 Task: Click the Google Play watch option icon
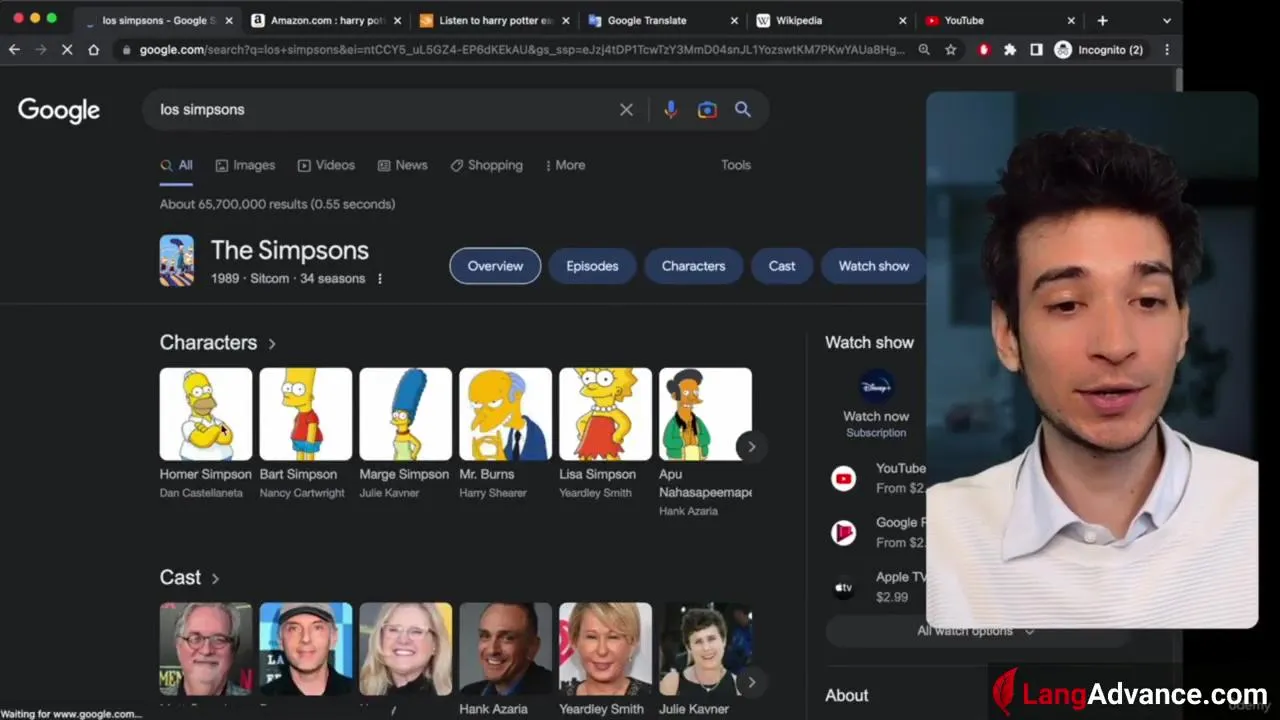(844, 533)
